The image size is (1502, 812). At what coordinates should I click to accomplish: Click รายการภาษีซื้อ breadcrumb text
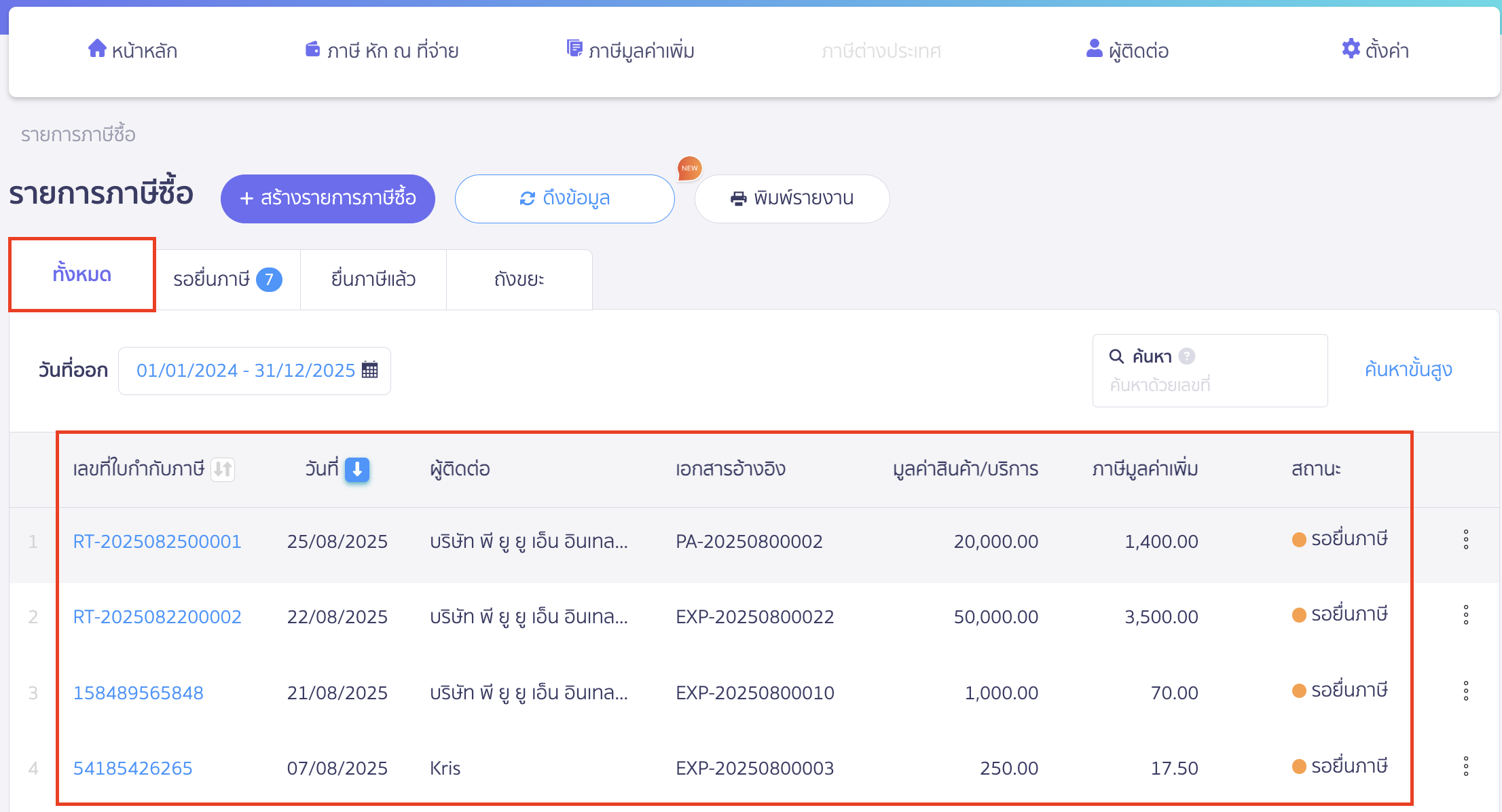click(x=78, y=134)
